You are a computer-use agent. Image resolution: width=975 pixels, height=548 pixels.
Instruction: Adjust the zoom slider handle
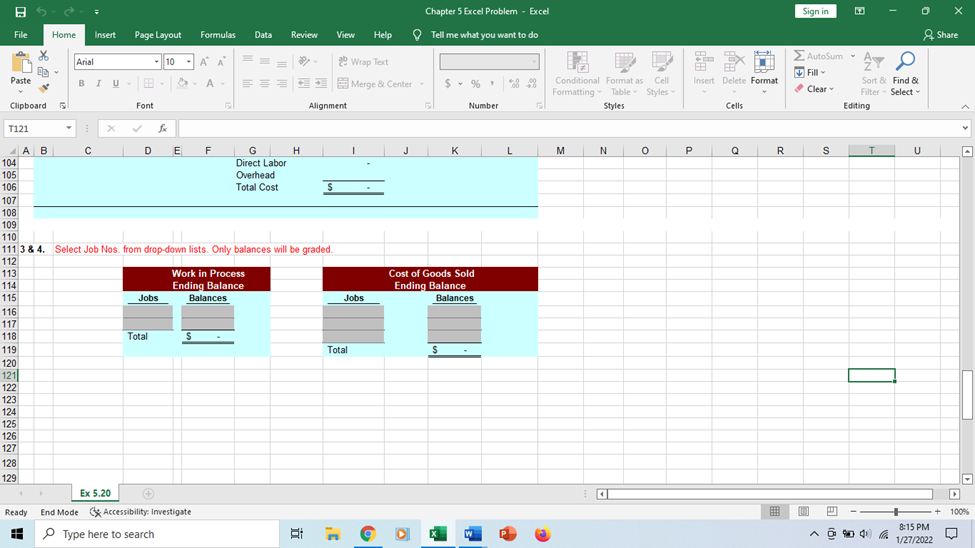click(x=896, y=511)
